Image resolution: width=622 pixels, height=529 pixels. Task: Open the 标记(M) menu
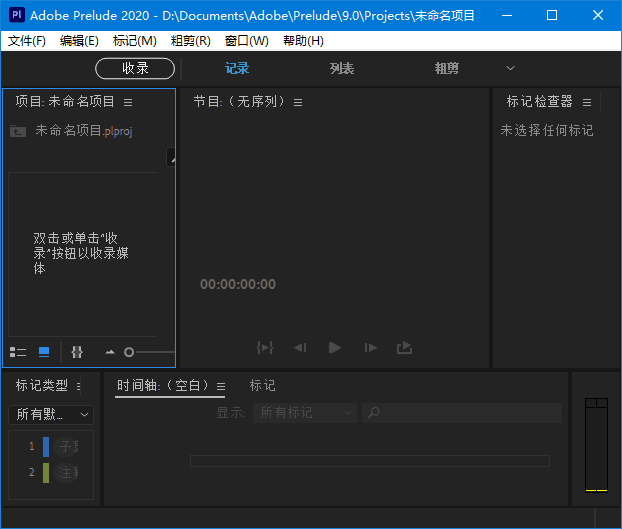tap(134, 41)
